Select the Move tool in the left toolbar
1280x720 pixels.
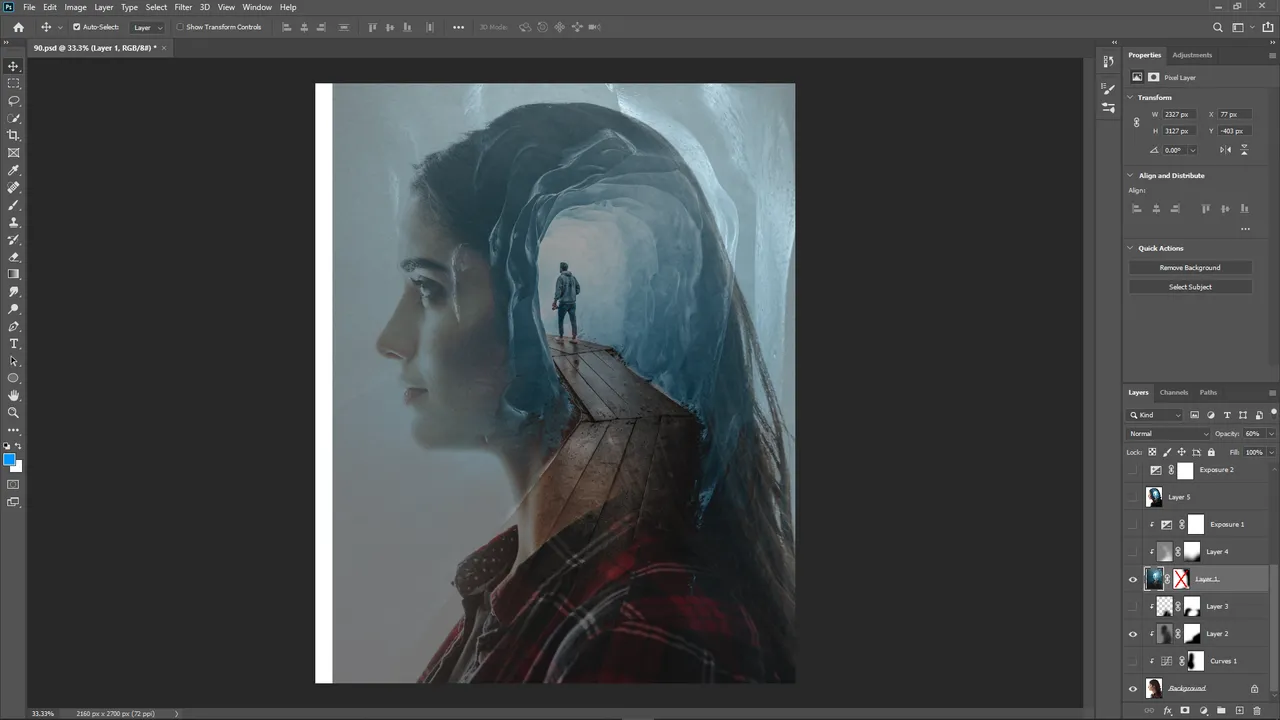click(14, 66)
